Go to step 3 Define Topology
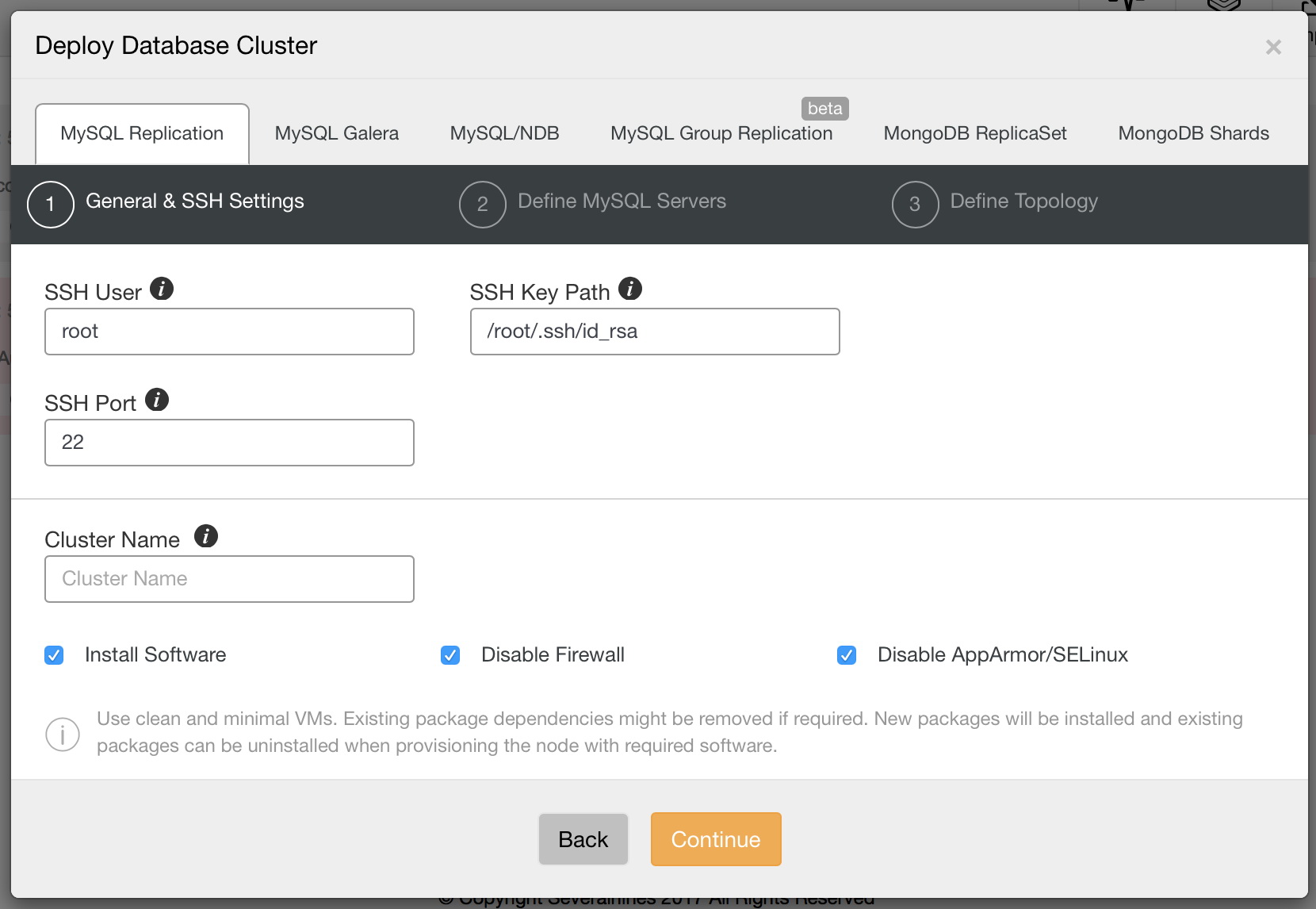 coord(995,204)
